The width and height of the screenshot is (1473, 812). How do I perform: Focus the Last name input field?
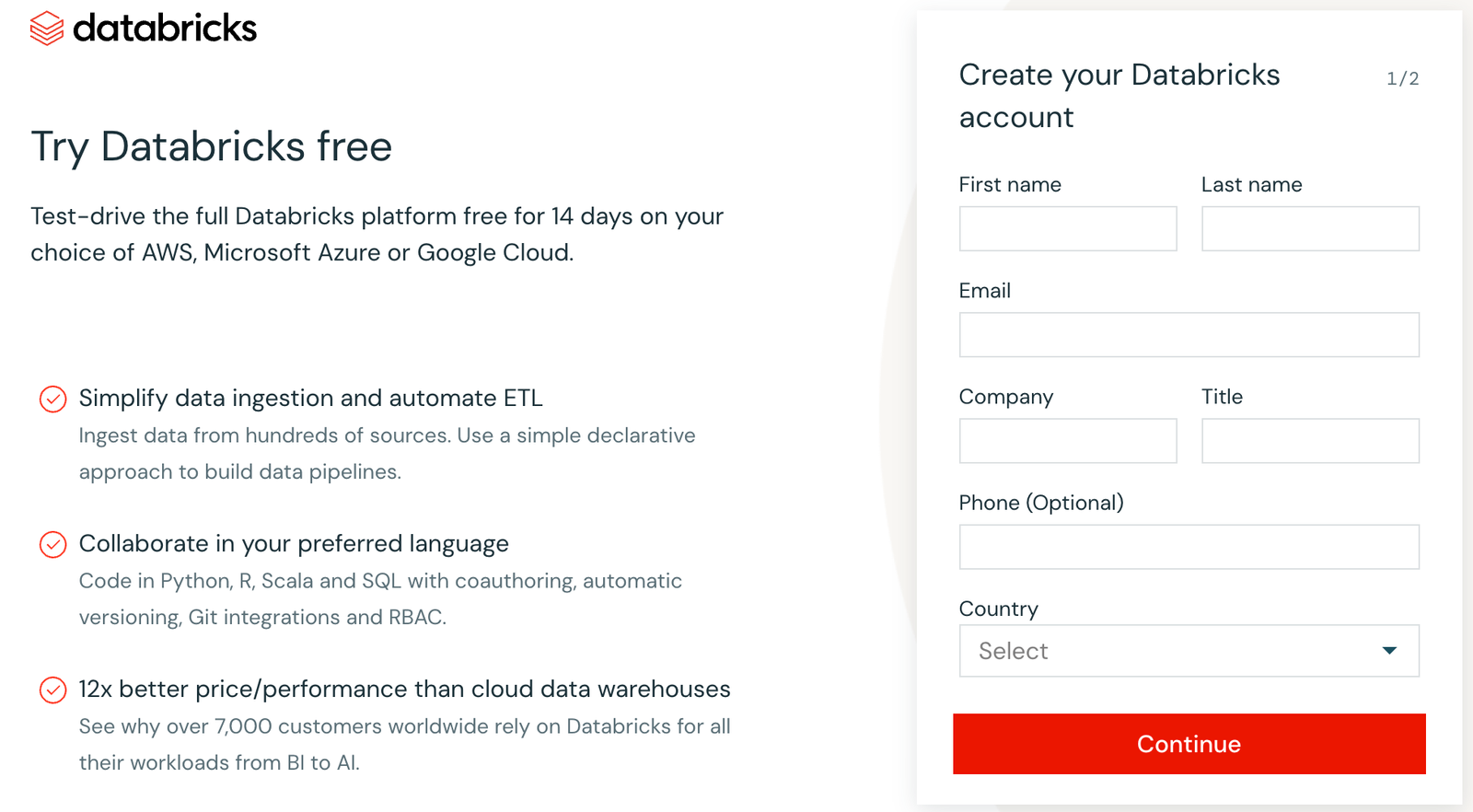(1309, 228)
